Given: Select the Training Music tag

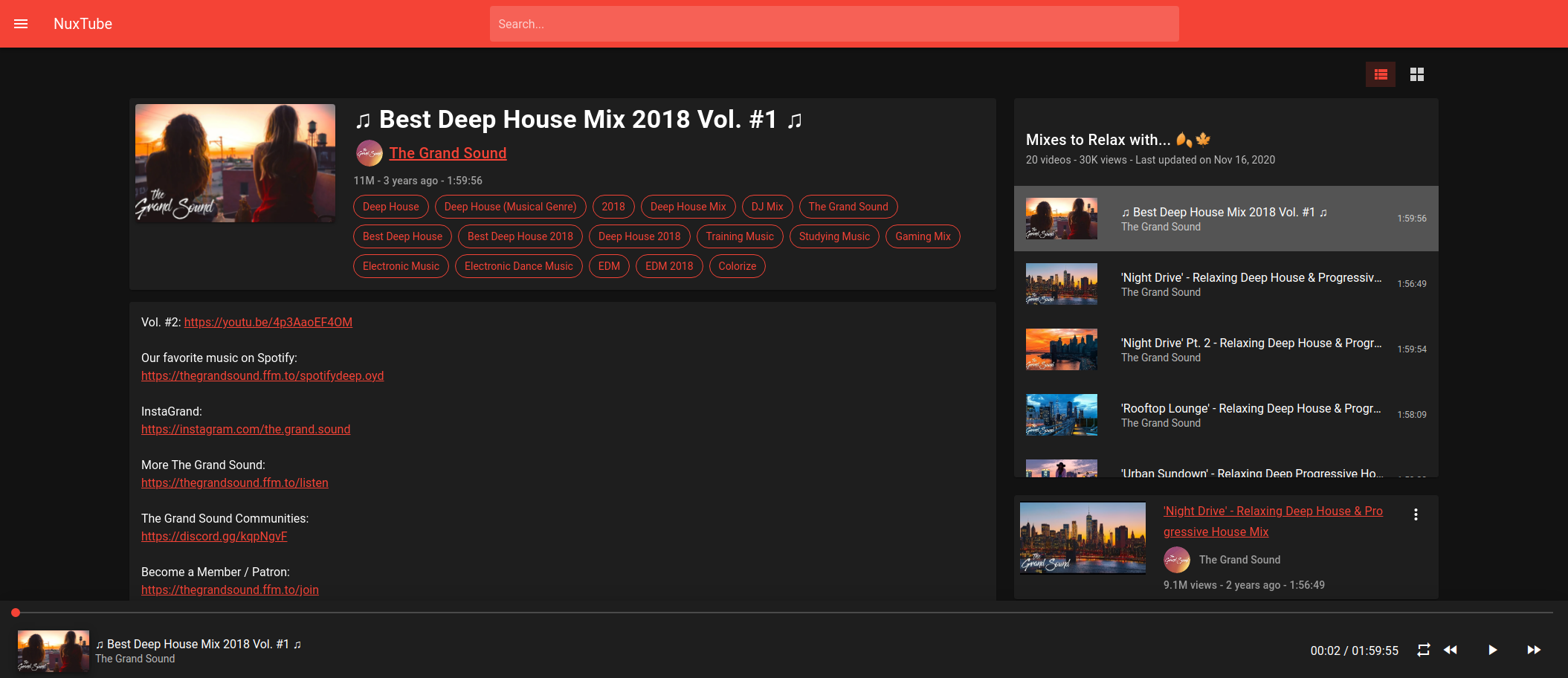Looking at the screenshot, I should pos(740,236).
